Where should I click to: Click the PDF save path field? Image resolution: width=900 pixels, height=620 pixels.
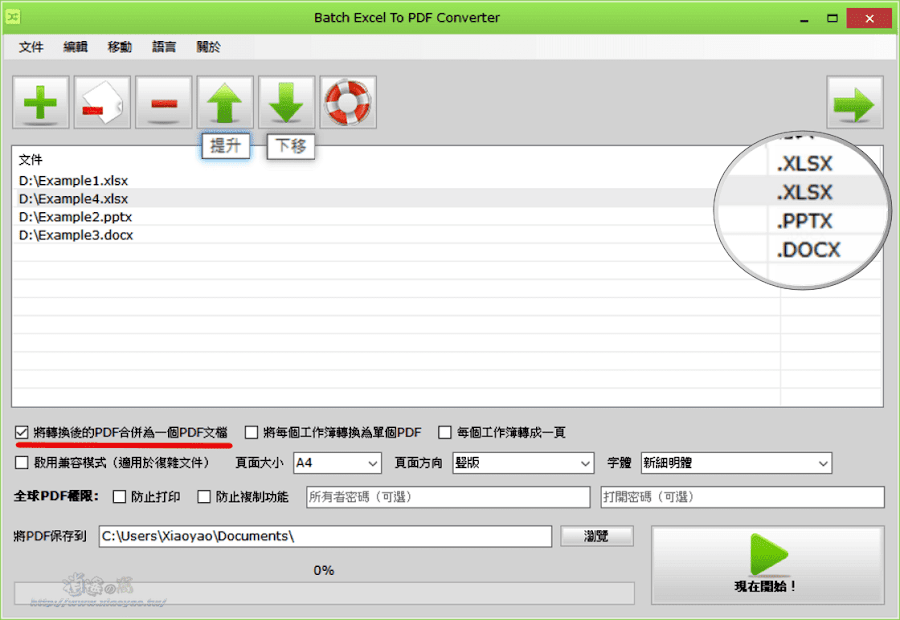click(x=325, y=536)
